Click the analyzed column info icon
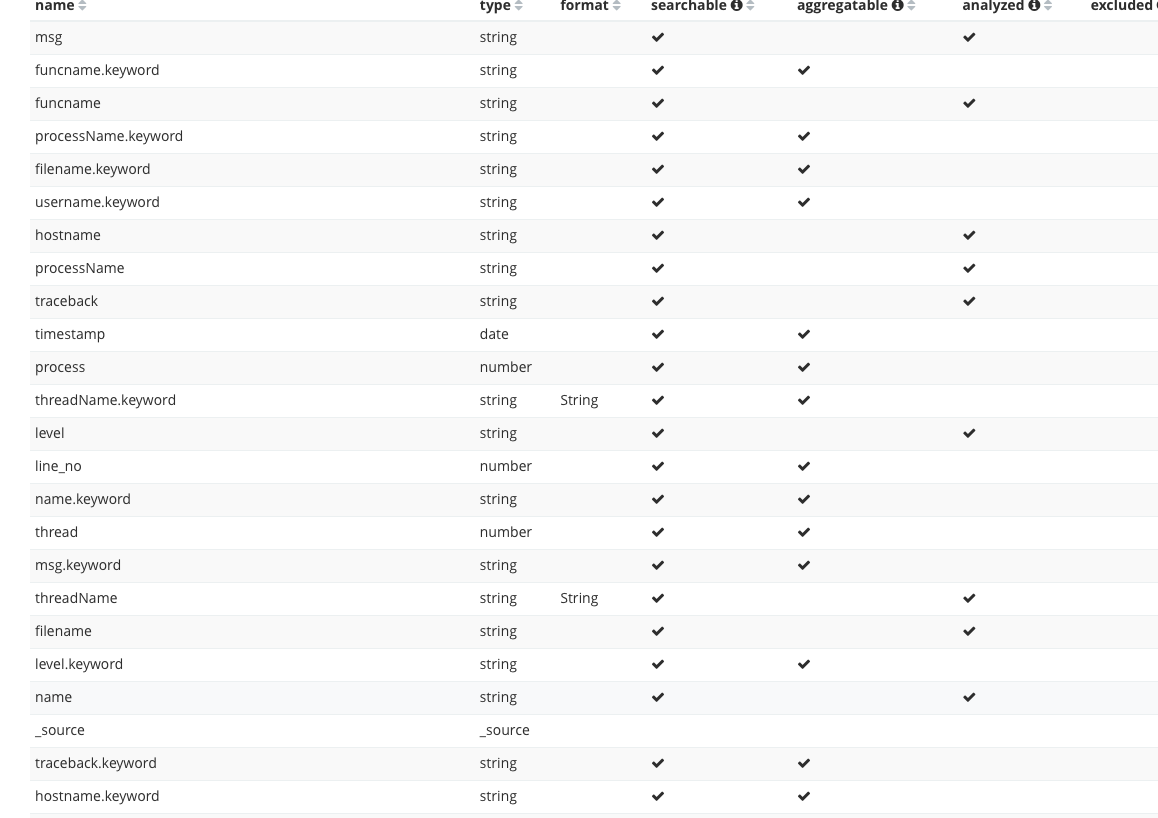Screen dimensions: 1158x818 click(x=1034, y=6)
